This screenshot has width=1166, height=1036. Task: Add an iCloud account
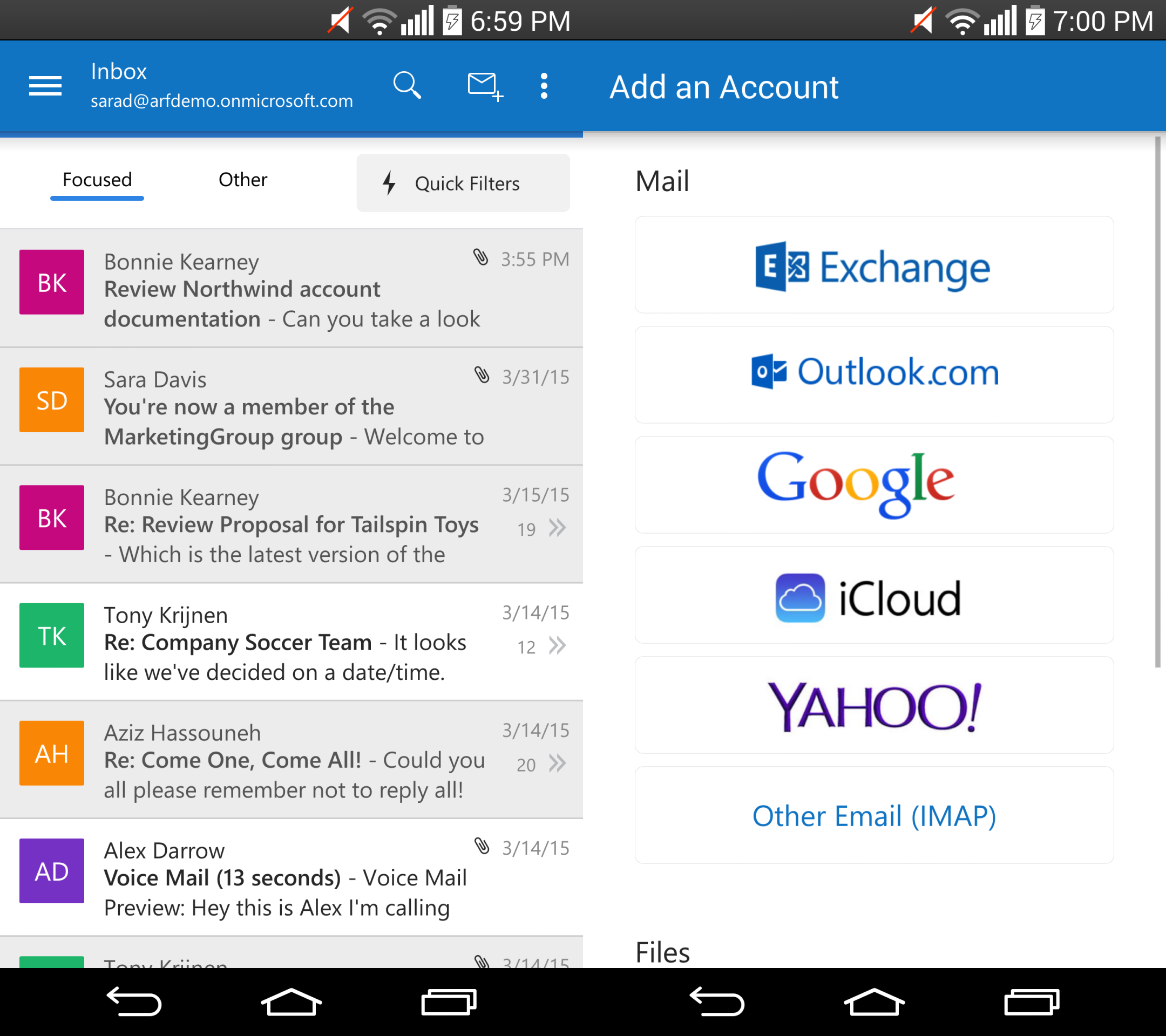[x=874, y=595]
